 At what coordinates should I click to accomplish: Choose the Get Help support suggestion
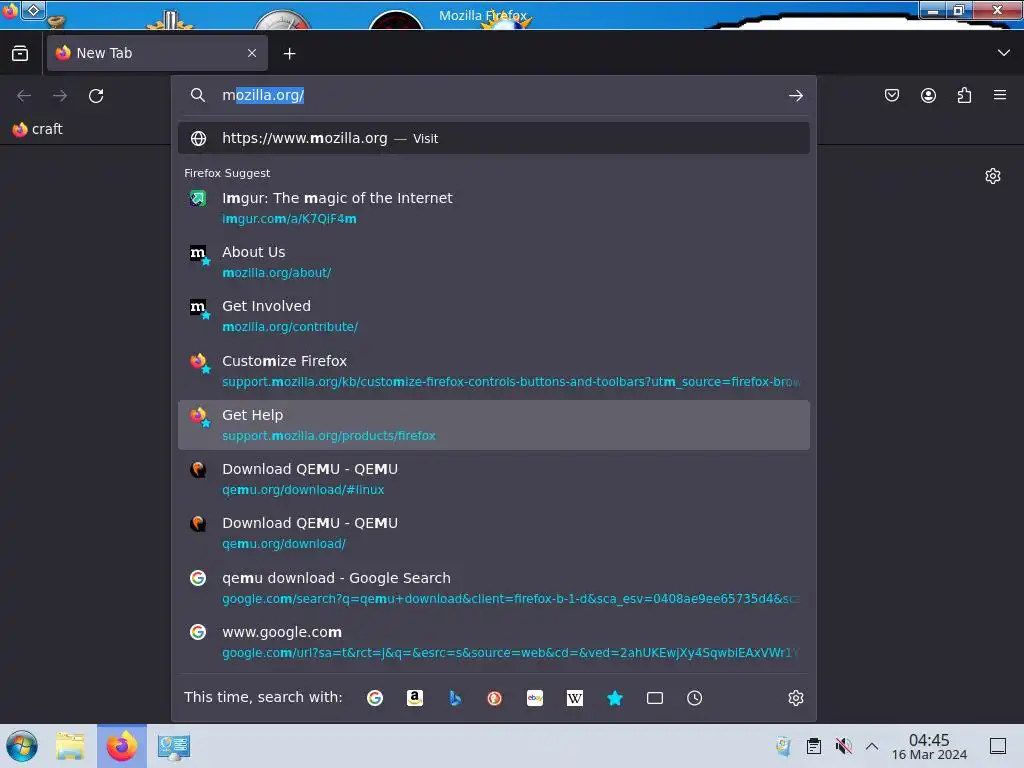pyautogui.click(x=494, y=425)
